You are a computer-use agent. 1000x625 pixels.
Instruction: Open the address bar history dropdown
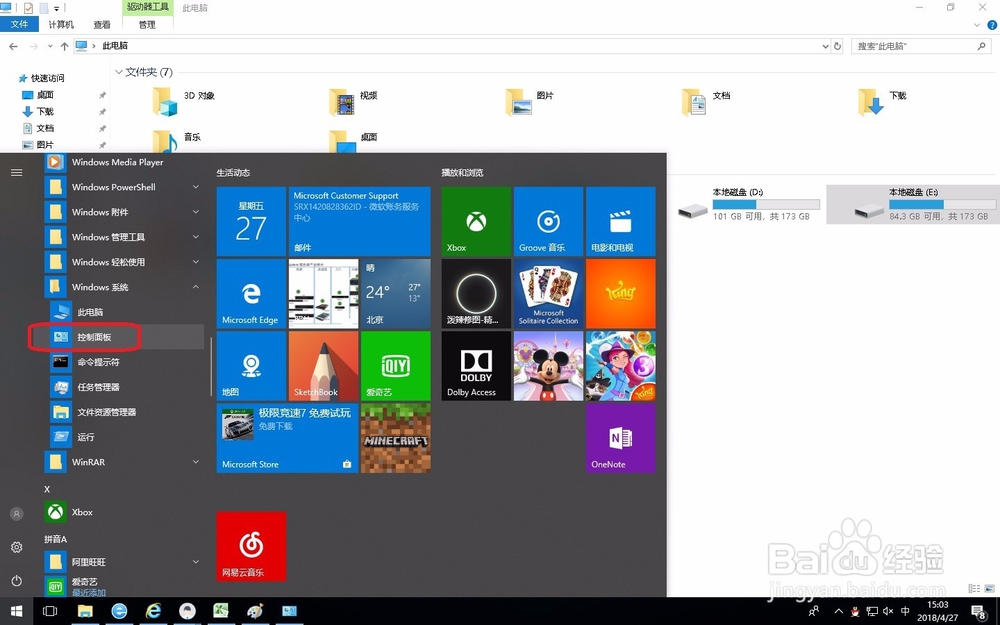(x=825, y=46)
